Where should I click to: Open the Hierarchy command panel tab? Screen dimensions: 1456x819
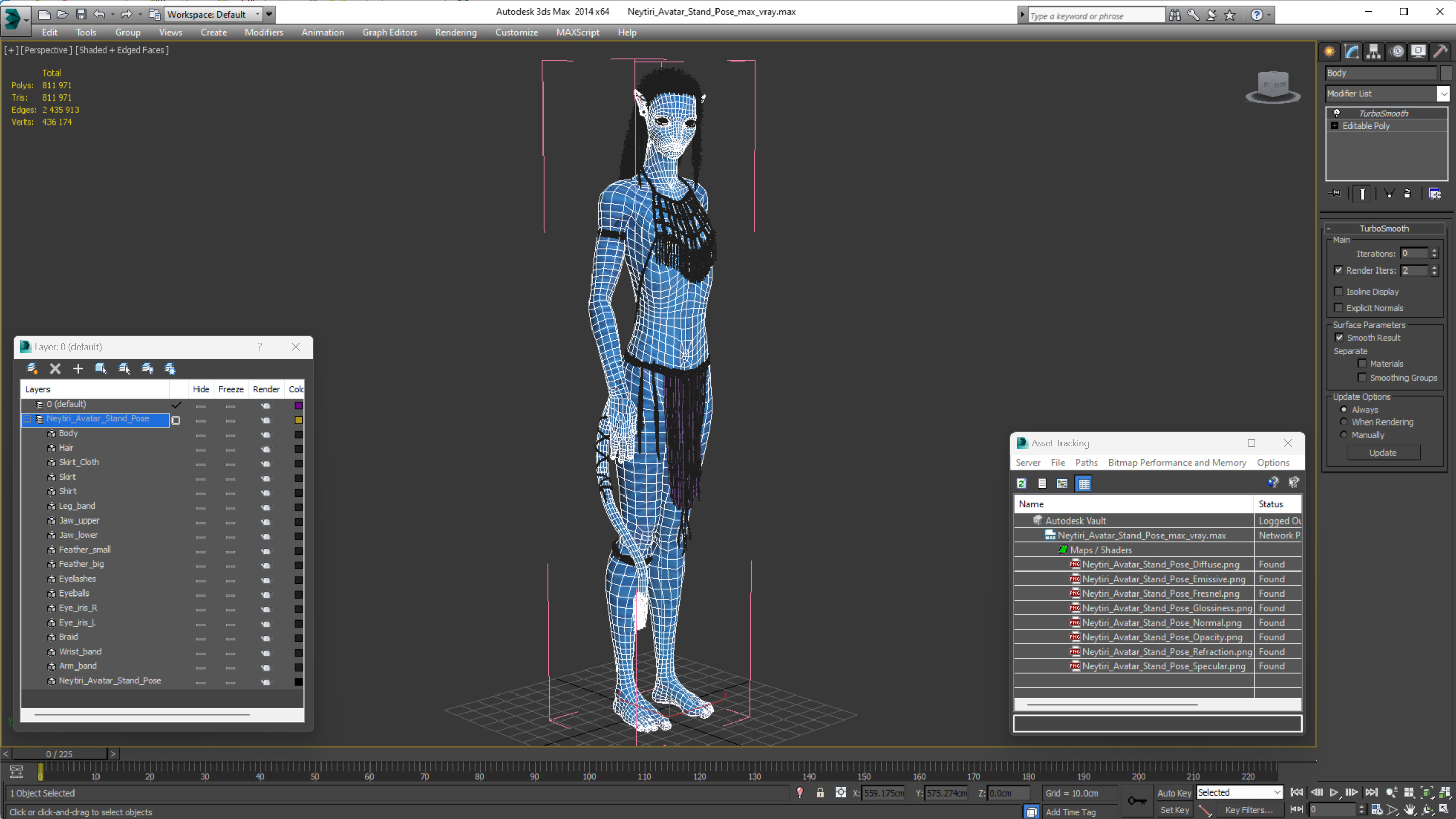(x=1373, y=52)
